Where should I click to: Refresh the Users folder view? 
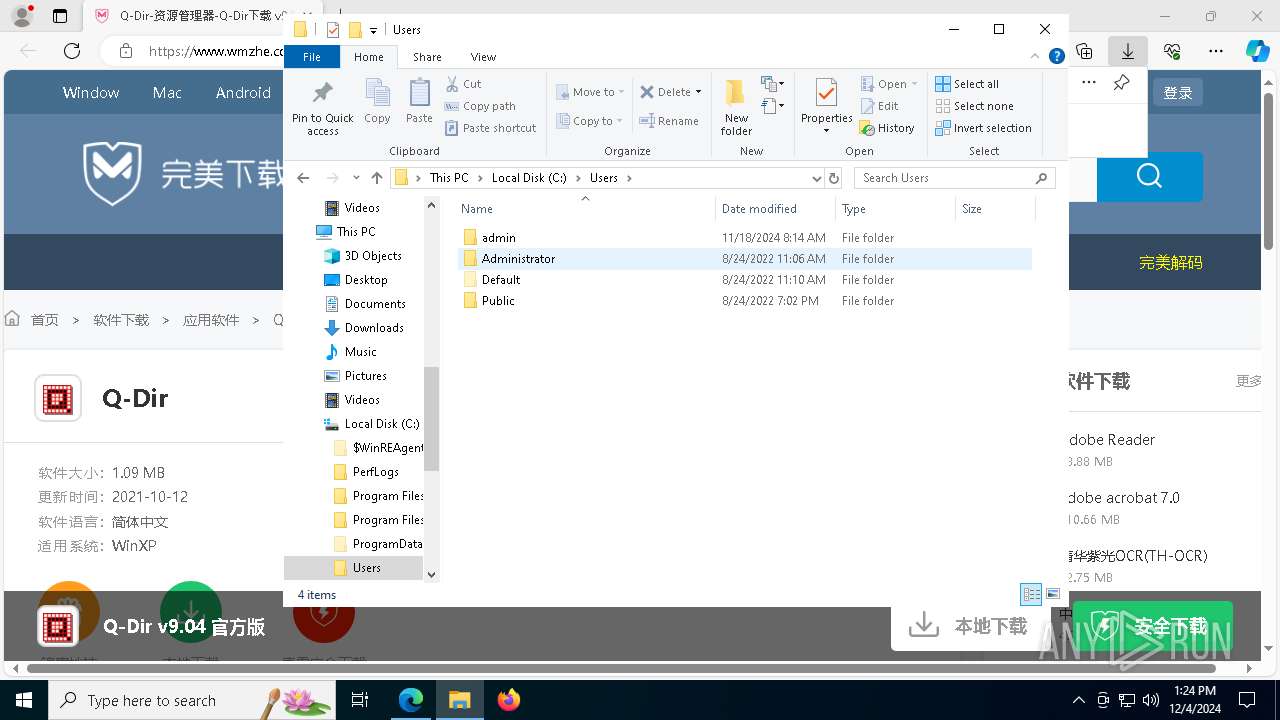pos(834,178)
